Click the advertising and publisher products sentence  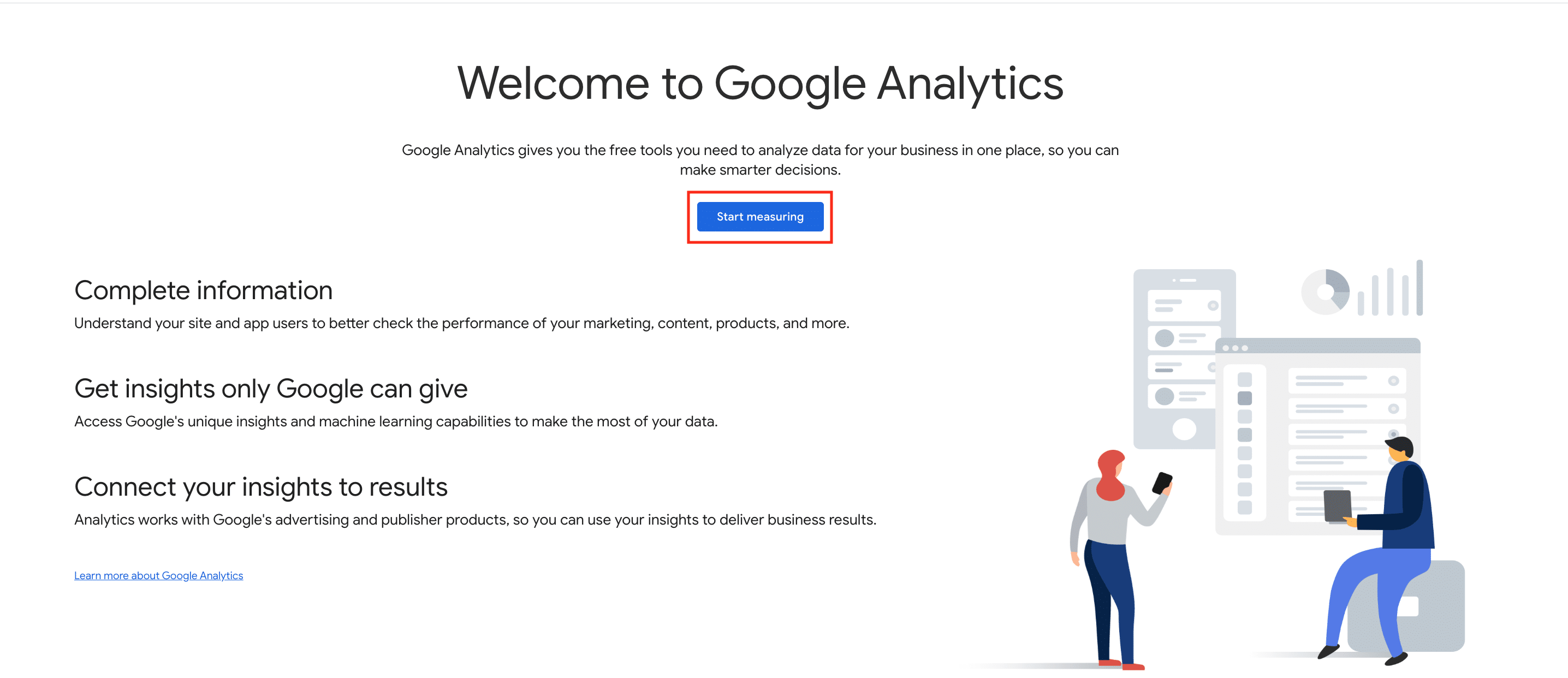tap(475, 520)
